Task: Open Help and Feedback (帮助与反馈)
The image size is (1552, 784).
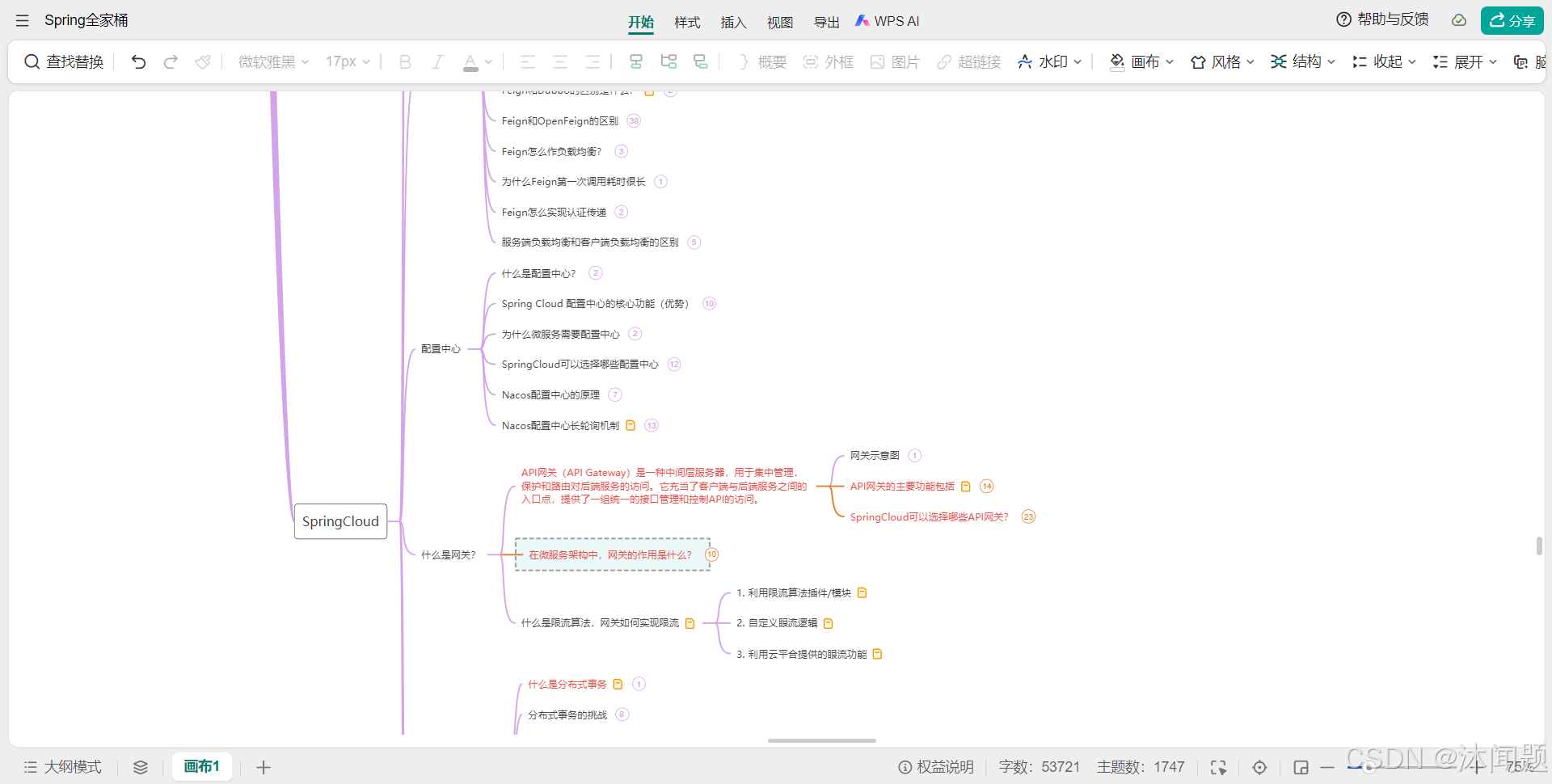Action: 1382,19
